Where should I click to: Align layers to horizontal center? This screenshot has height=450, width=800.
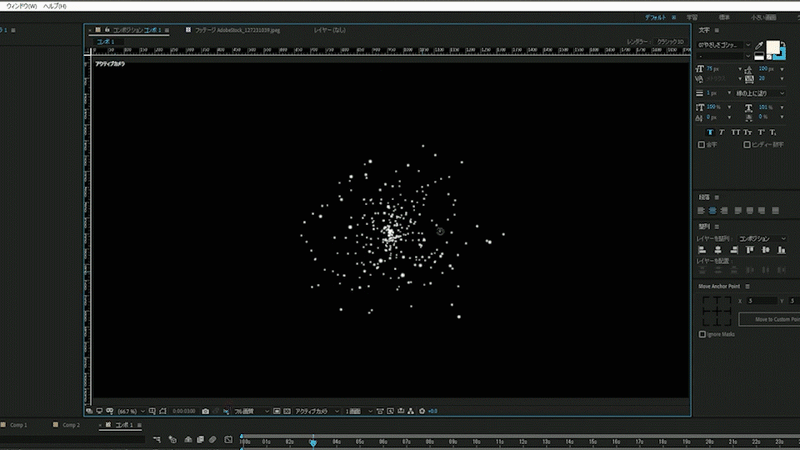718,249
